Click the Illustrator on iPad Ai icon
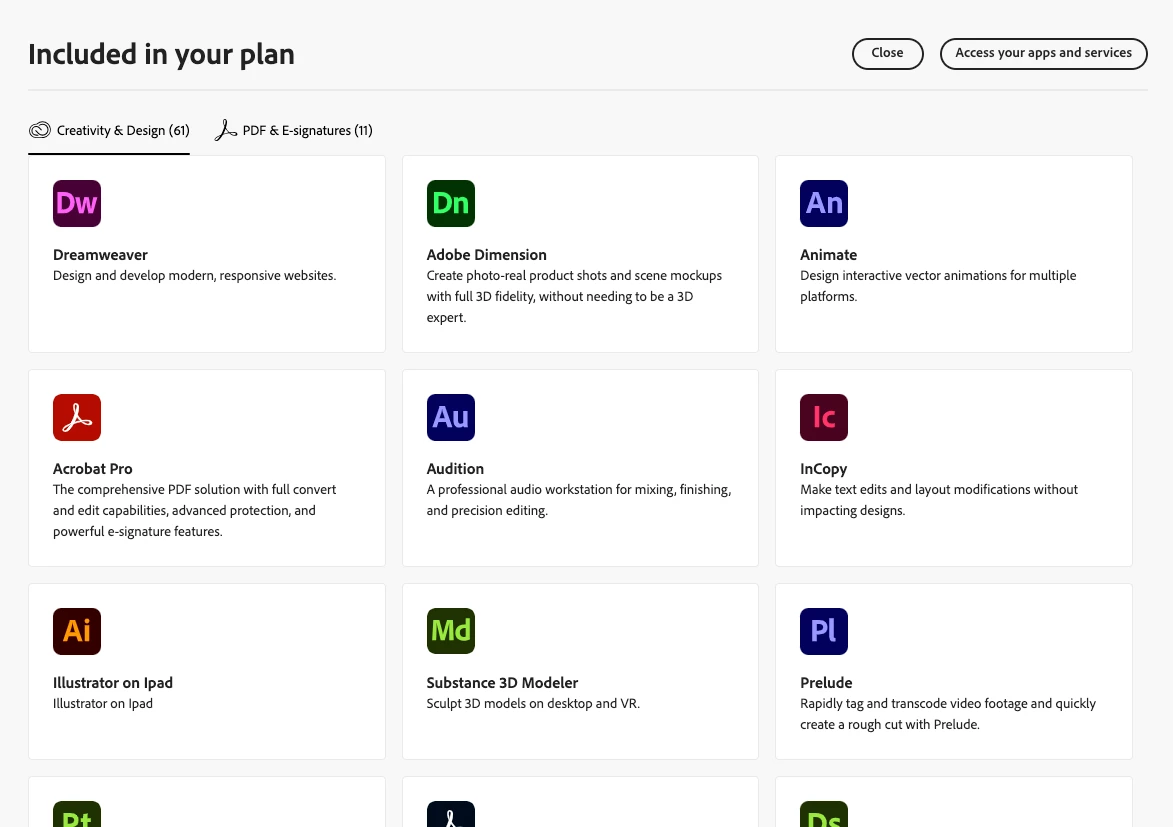 click(x=77, y=632)
